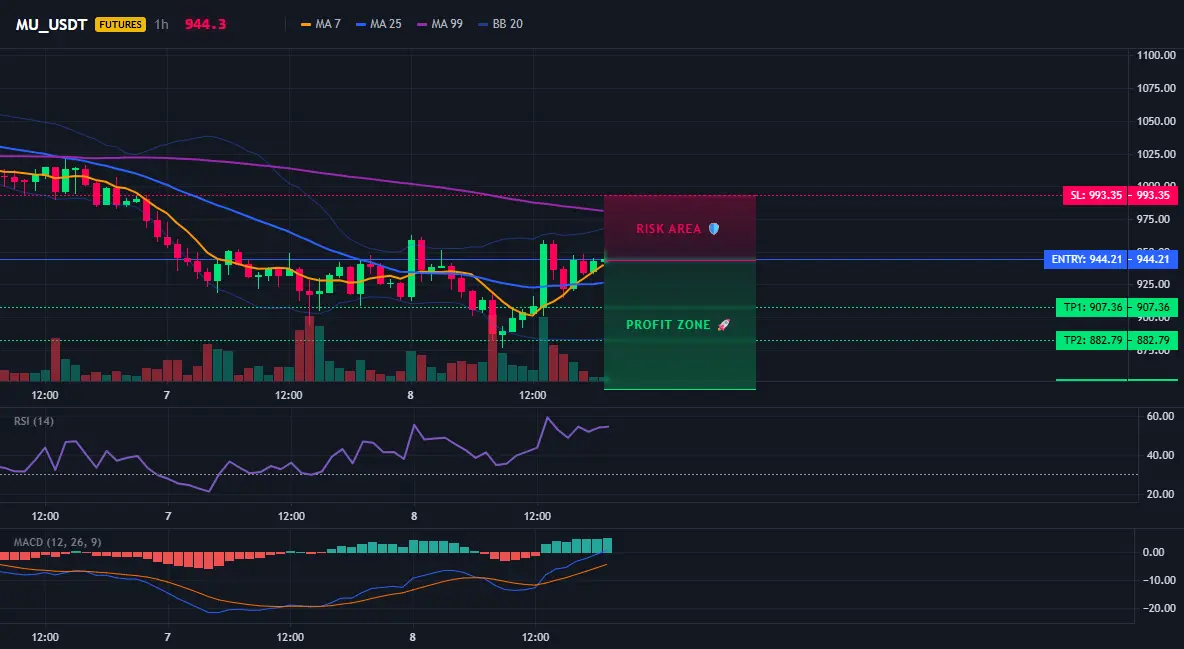
Task: Toggle the MA 7 legend entry
Action: (x=321, y=24)
